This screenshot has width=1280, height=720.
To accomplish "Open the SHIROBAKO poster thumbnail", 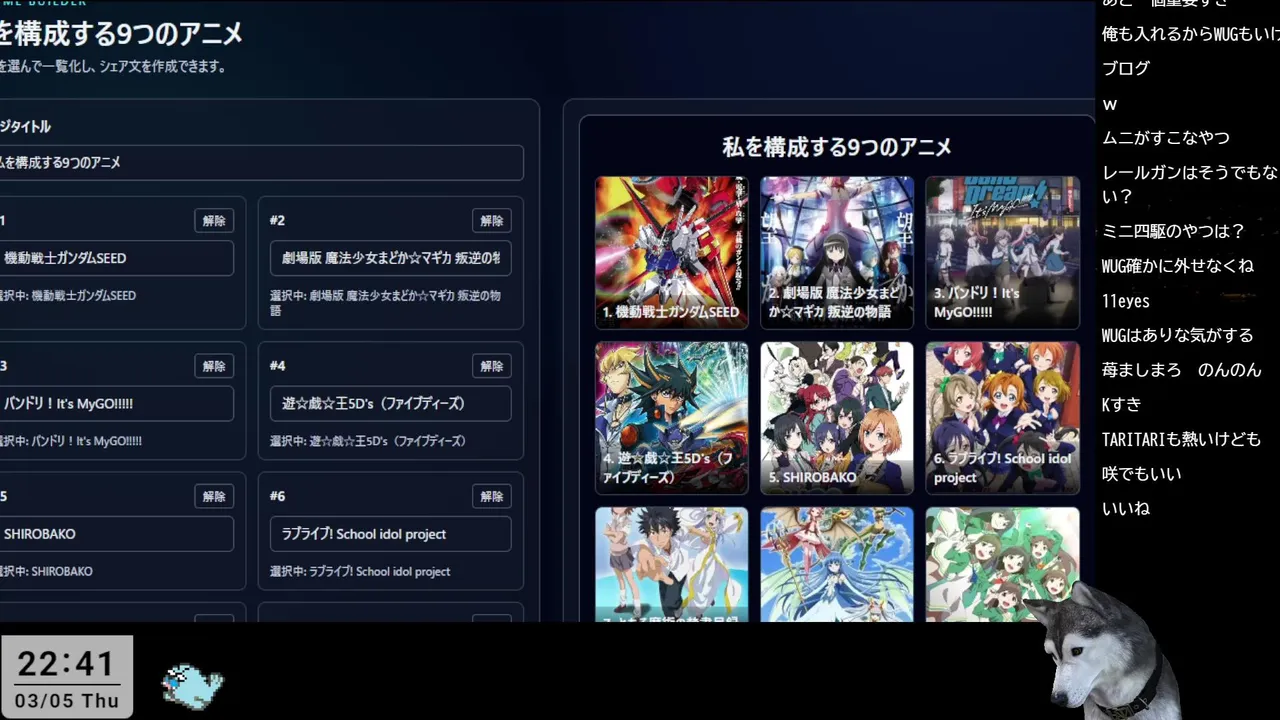I will [x=837, y=418].
